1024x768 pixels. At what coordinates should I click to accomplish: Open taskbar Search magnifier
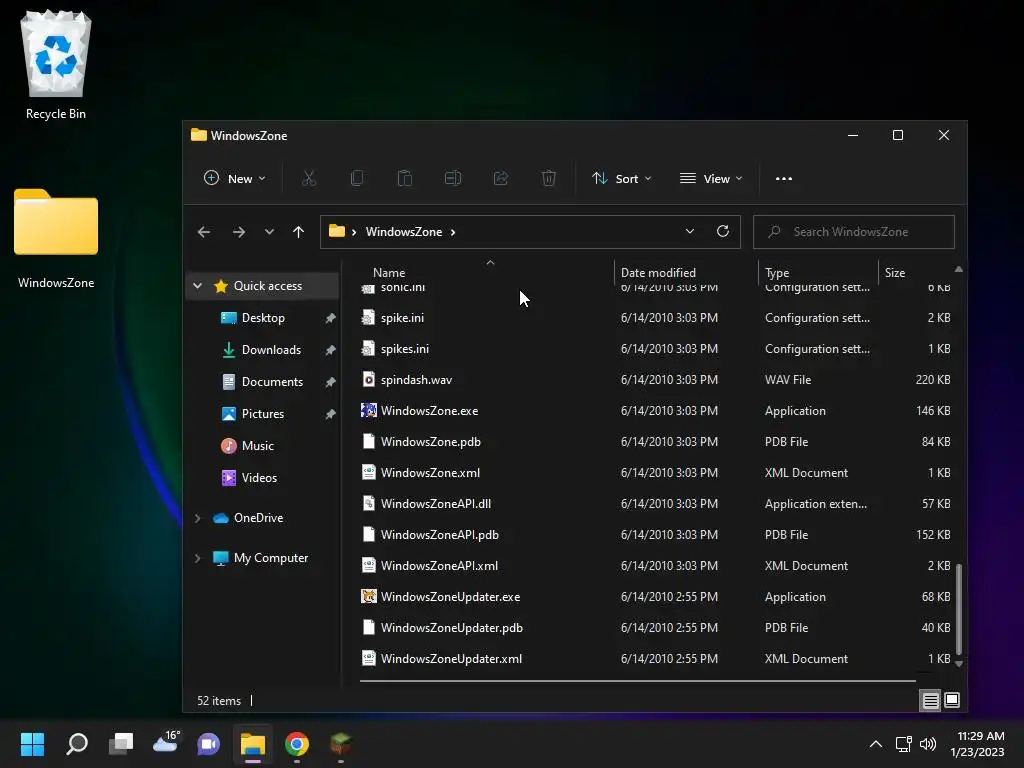pyautogui.click(x=77, y=744)
